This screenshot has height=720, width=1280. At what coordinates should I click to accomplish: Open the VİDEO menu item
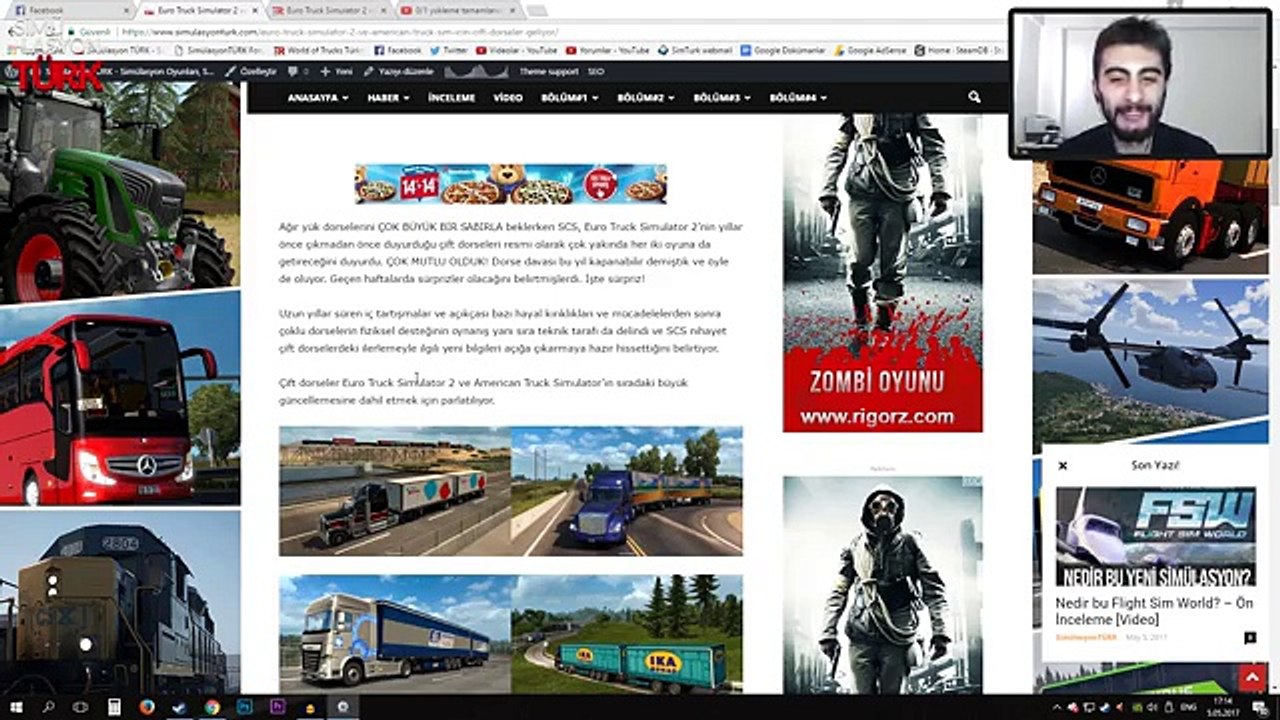tap(508, 98)
